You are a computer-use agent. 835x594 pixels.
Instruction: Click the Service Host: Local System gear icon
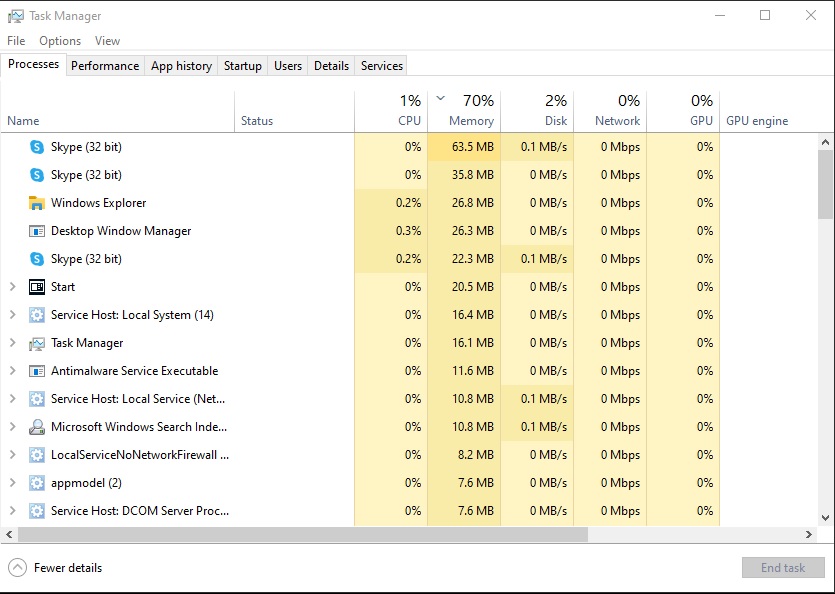37,315
